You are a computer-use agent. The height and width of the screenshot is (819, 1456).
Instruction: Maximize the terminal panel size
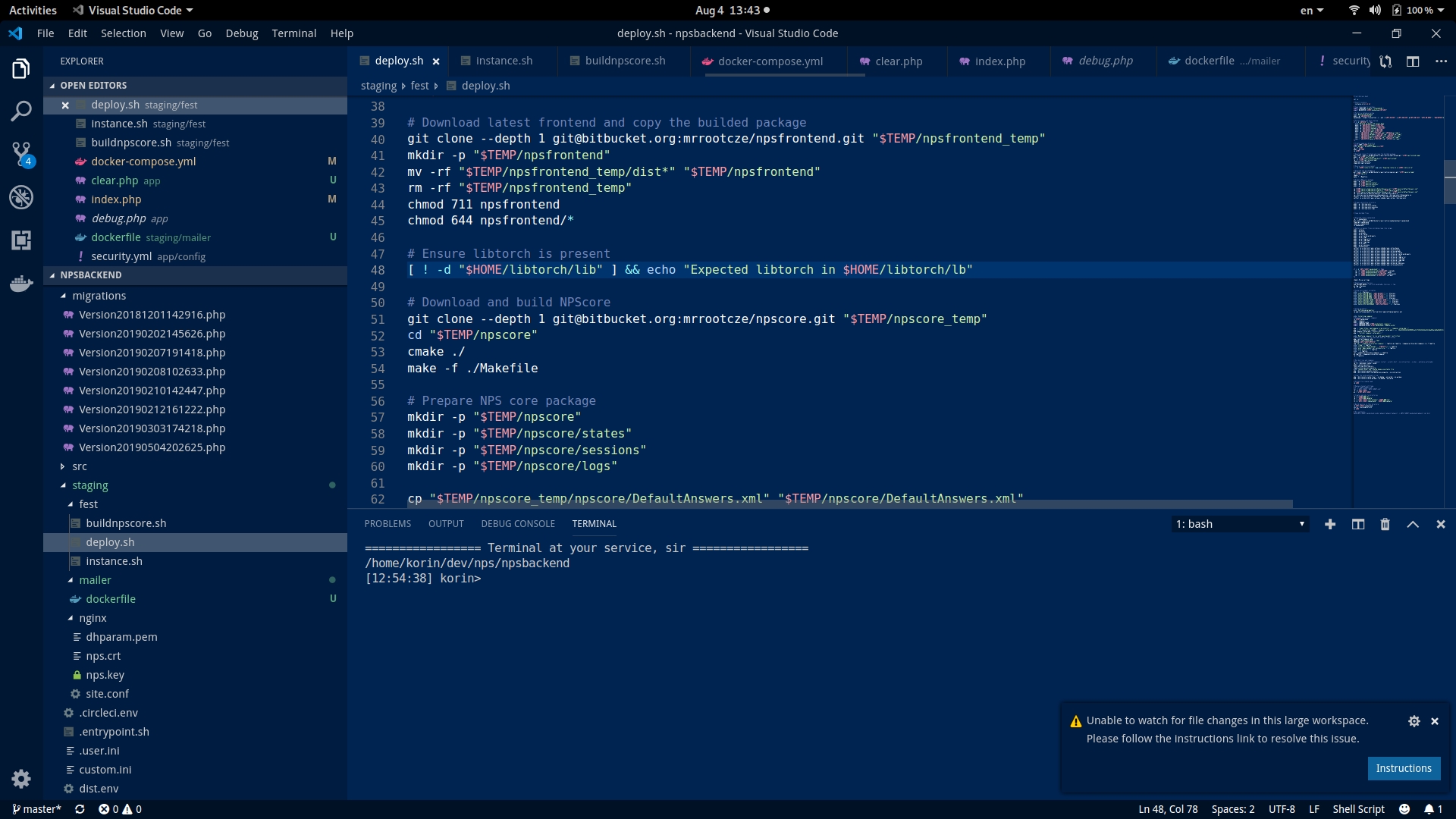point(1413,524)
